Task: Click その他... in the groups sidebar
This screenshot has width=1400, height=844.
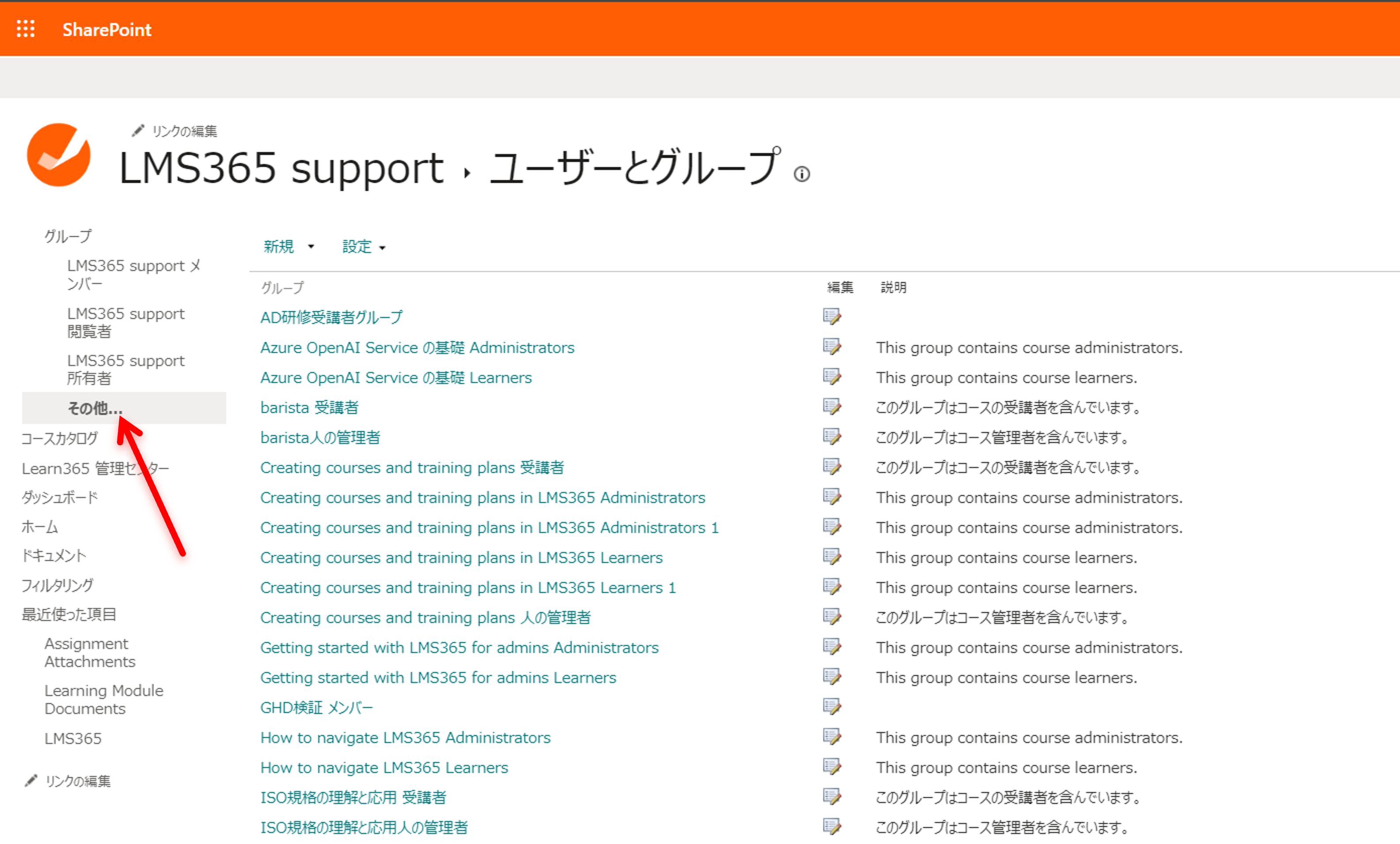Action: 95,408
